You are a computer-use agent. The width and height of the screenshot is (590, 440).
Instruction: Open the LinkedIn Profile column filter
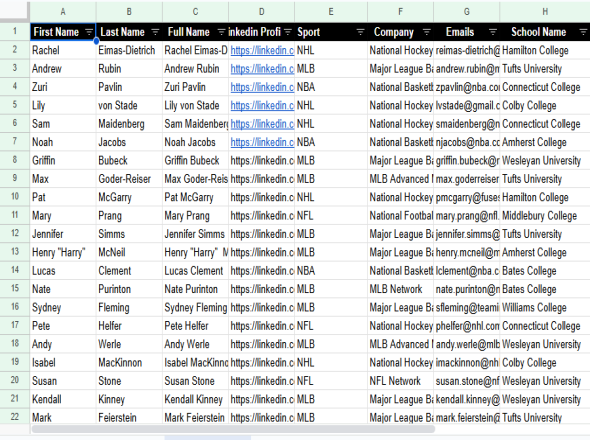click(x=288, y=32)
